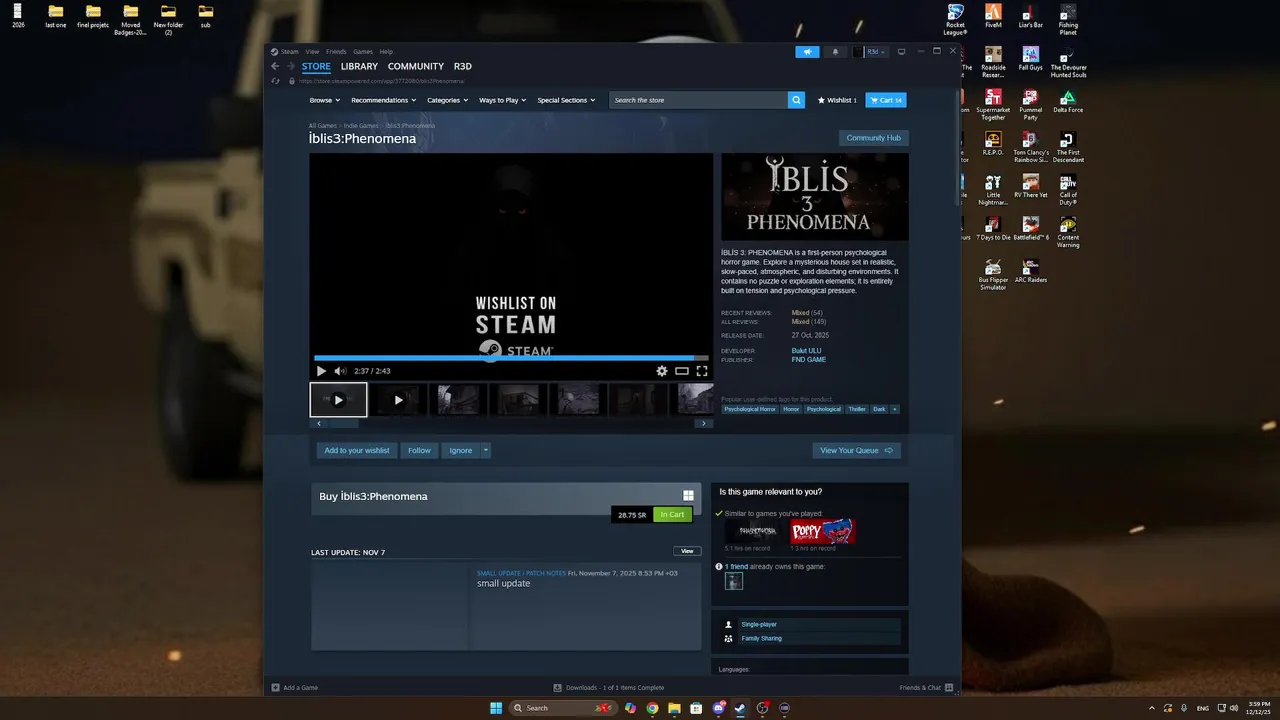Screen dimensions: 1280x720
Task: Click the Community Hub button
Action: pyautogui.click(x=873, y=138)
